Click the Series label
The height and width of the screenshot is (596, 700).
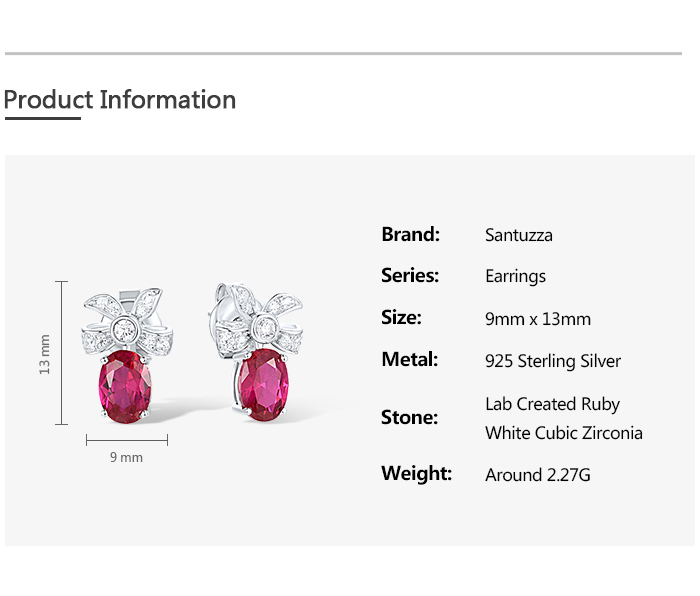(410, 276)
